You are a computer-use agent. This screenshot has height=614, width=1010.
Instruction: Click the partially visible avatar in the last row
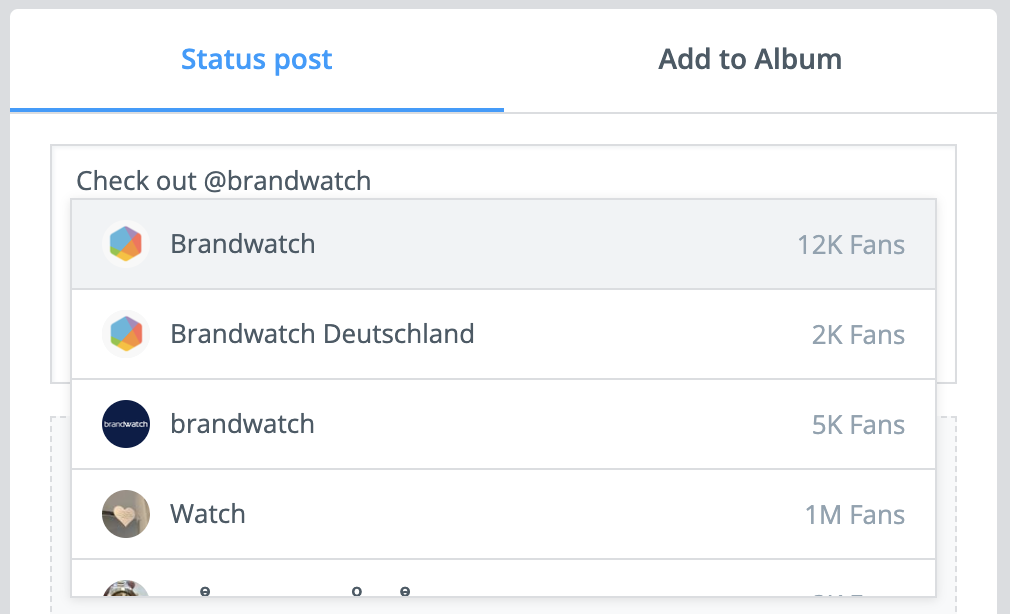point(126,588)
